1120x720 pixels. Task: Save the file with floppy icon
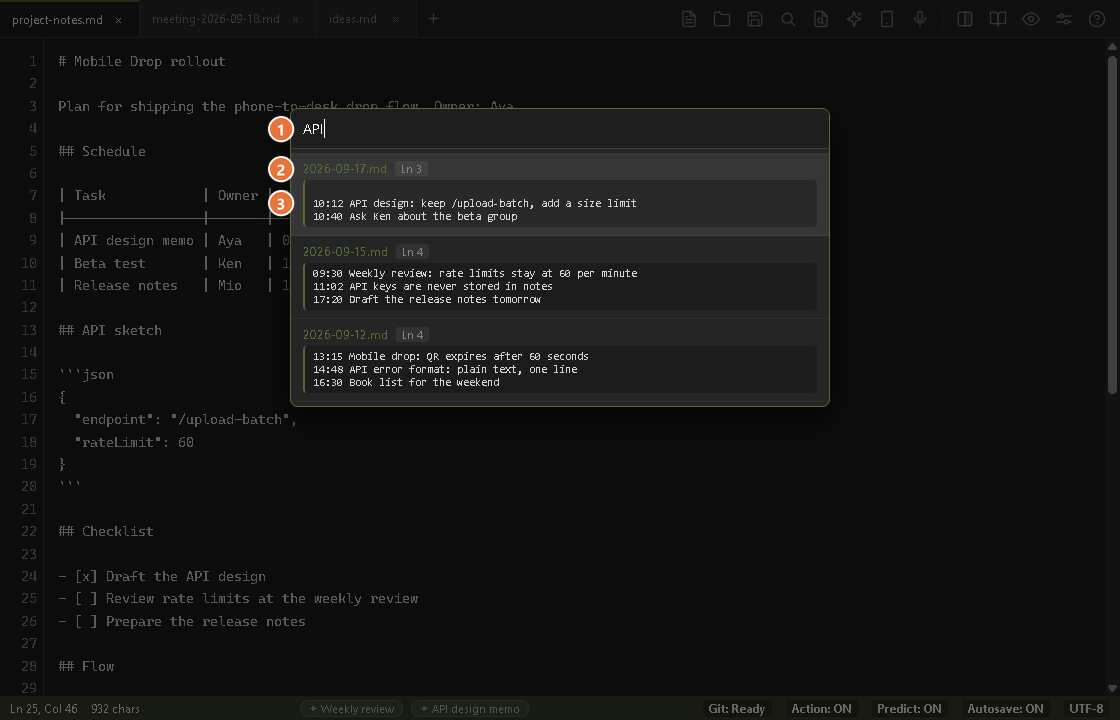point(755,19)
